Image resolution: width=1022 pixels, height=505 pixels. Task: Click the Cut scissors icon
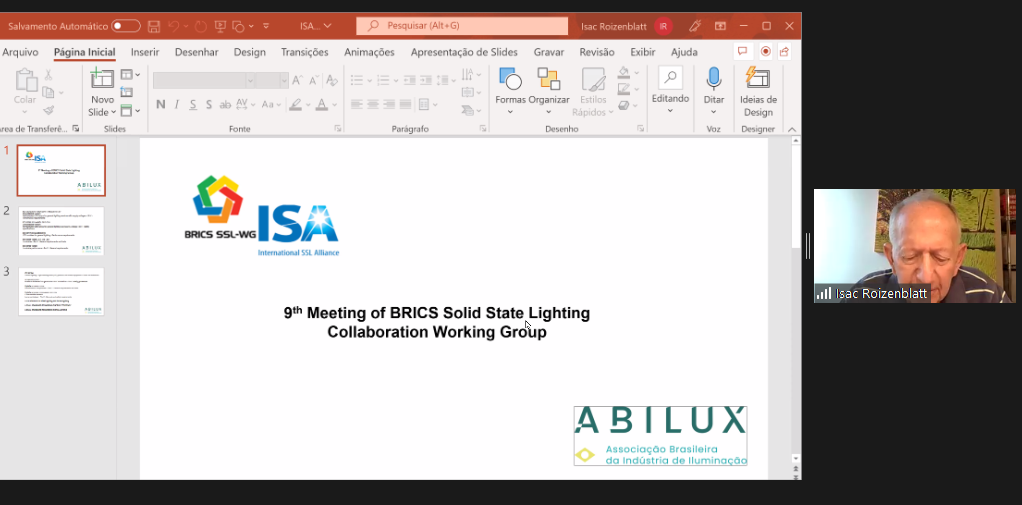pos(48,76)
